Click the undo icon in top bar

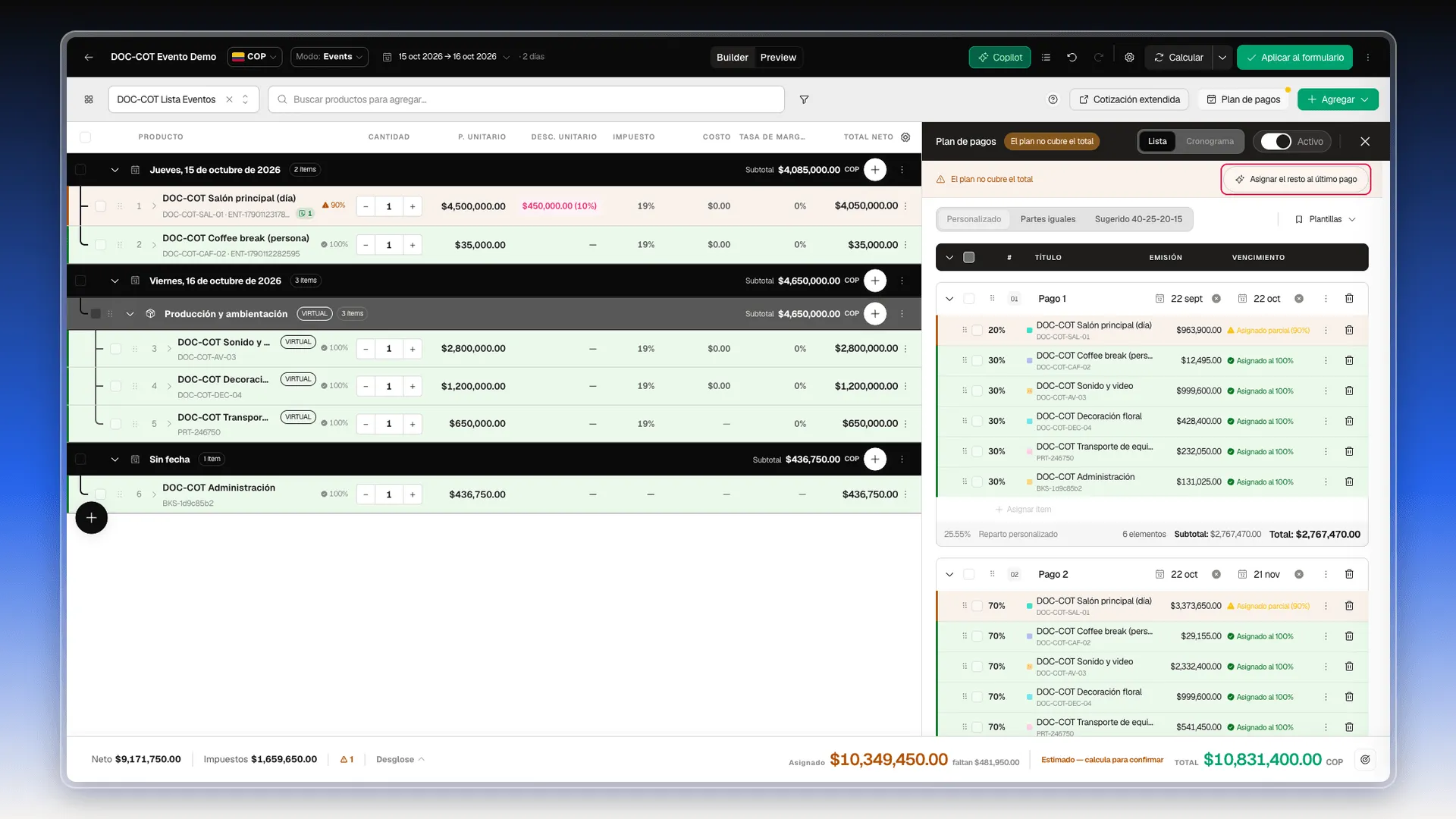pos(1072,57)
